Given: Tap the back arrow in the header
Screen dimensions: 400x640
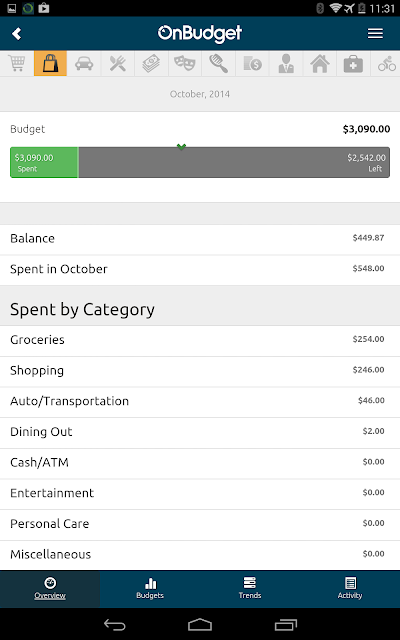Looking at the screenshot, I should 16,33.
